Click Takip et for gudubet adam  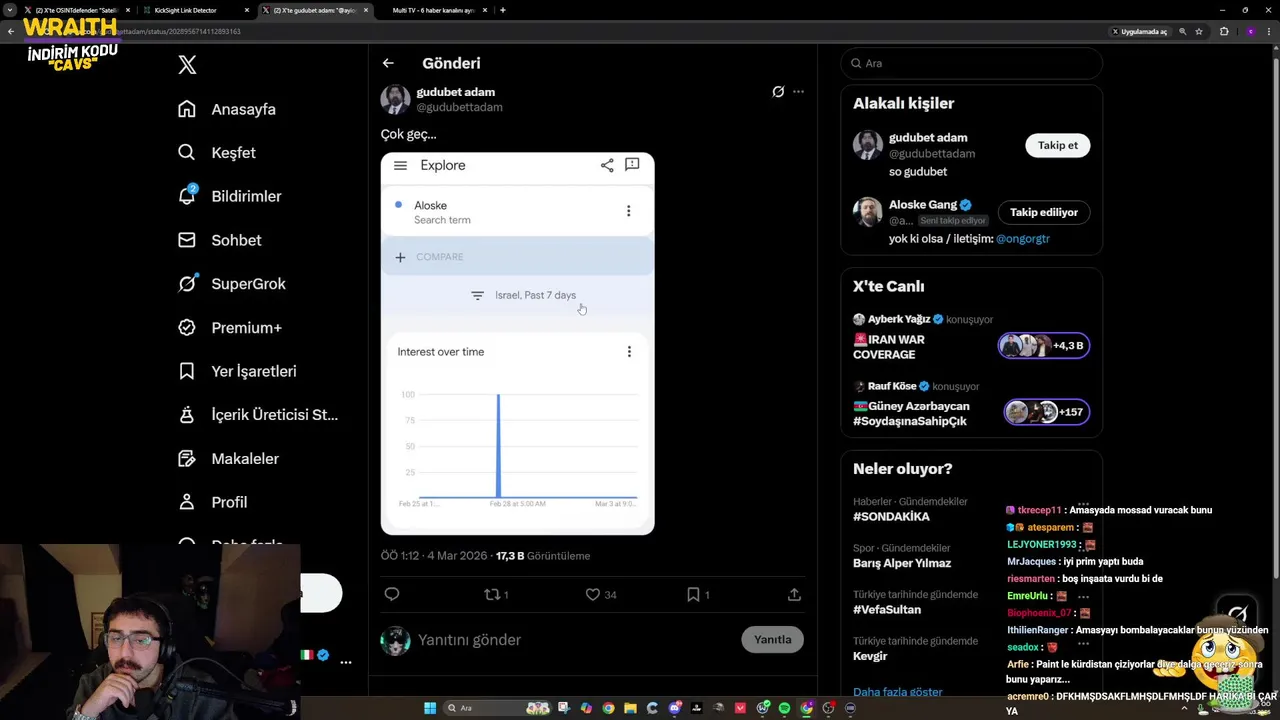tap(1057, 145)
